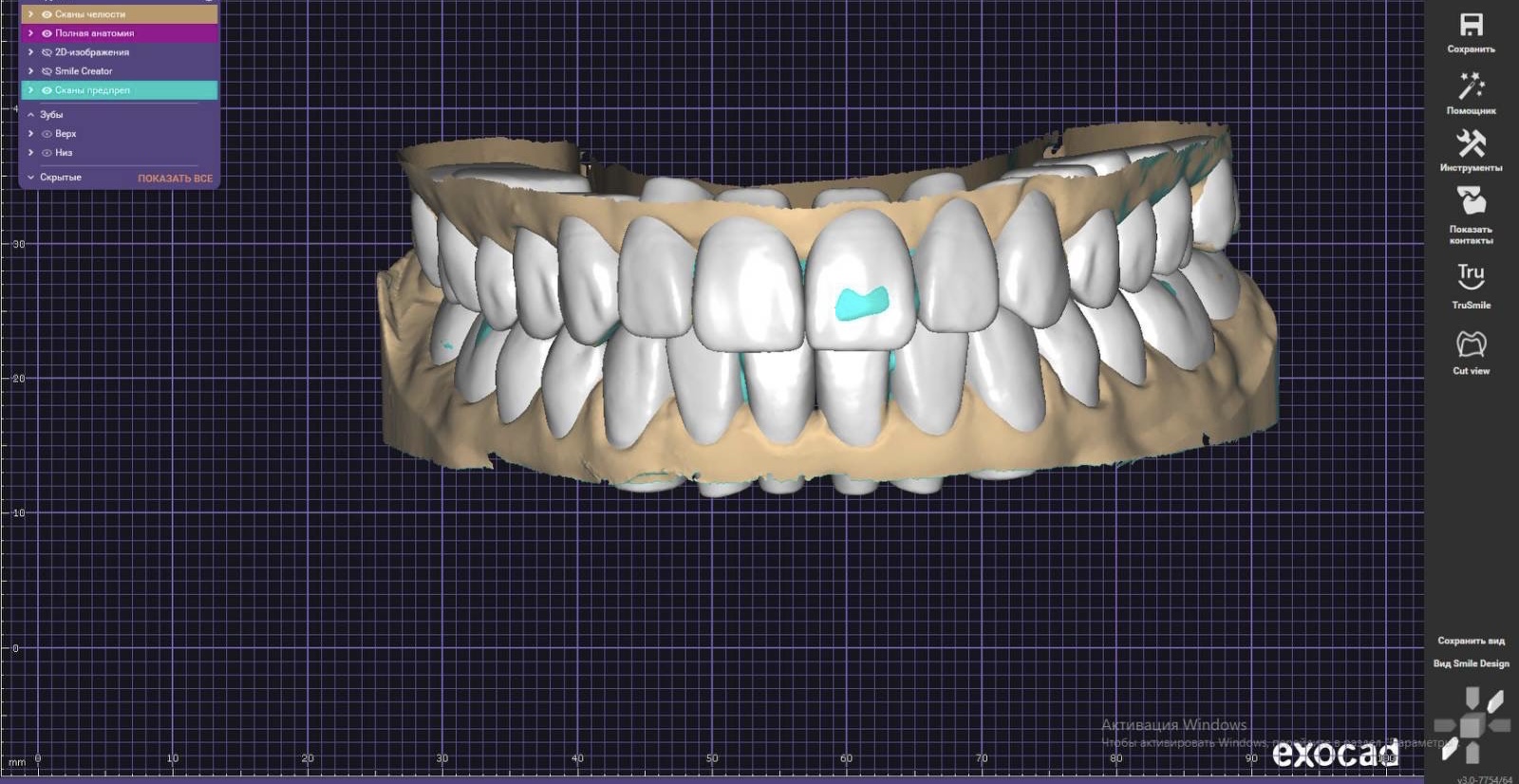Activate the Cut view tool
Image resolution: width=1519 pixels, height=784 pixels.
(1471, 344)
